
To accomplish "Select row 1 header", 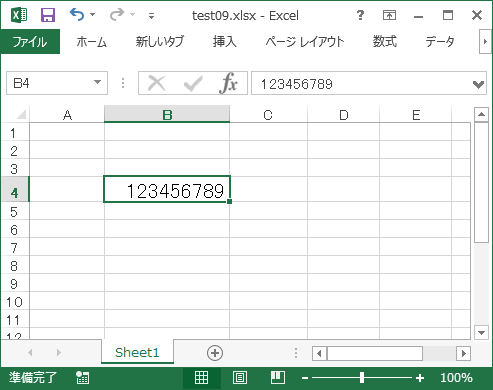I will pyautogui.click(x=14, y=133).
